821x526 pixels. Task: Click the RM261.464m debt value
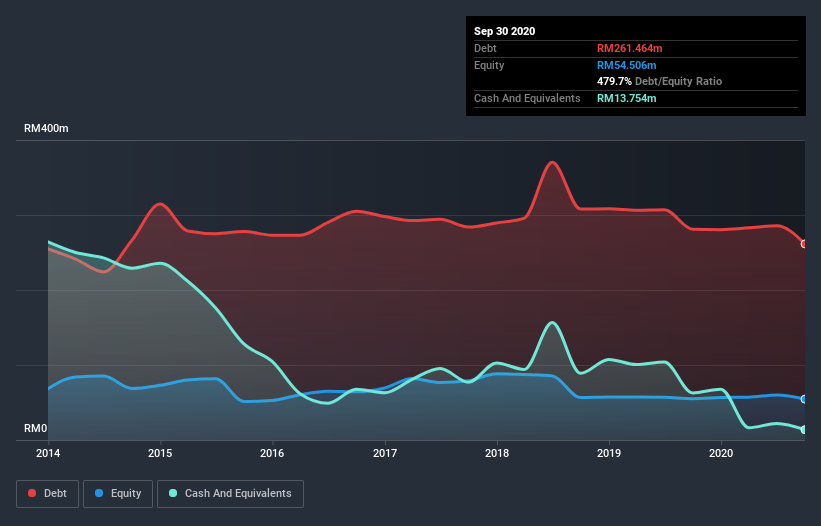click(629, 49)
